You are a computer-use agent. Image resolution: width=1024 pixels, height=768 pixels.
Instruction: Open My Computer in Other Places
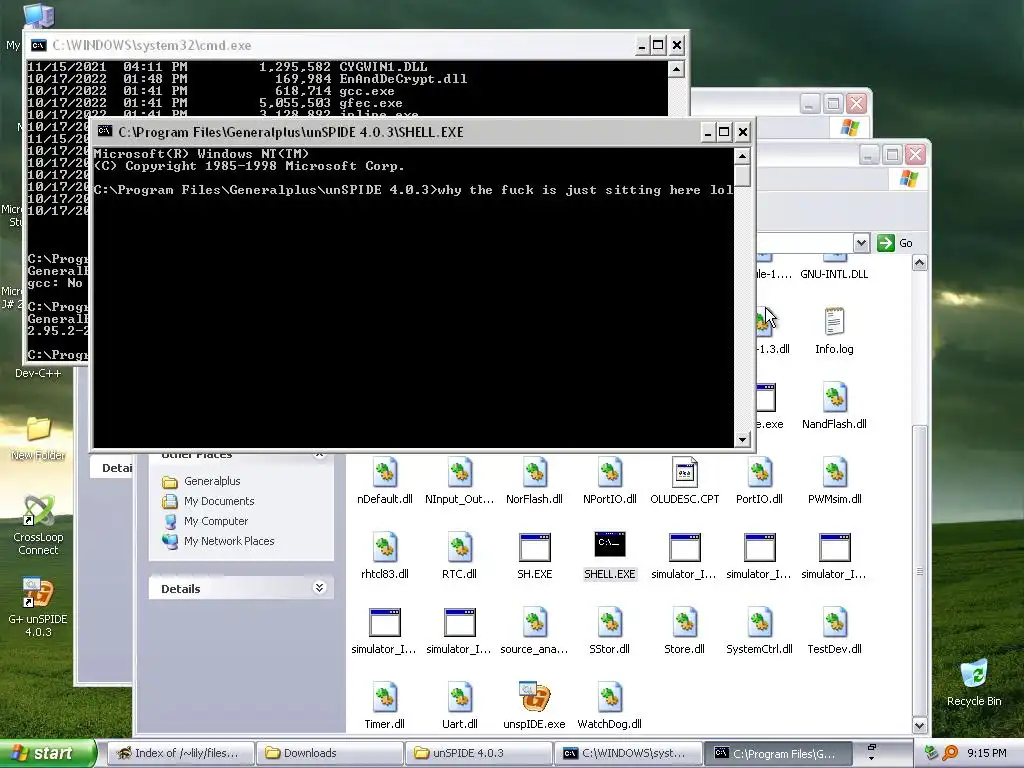point(216,521)
